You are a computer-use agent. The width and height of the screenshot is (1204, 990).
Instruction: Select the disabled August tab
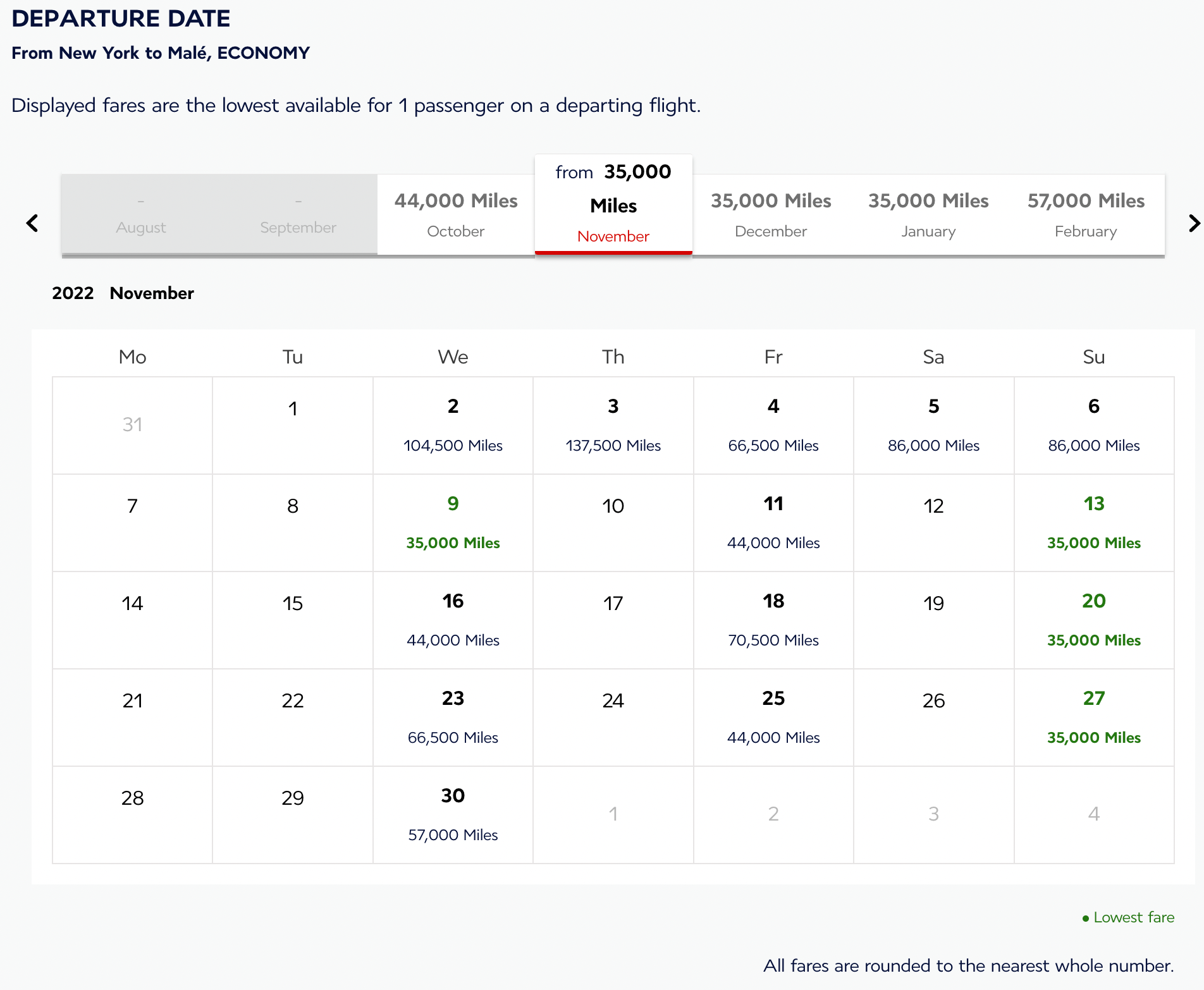[x=141, y=215]
